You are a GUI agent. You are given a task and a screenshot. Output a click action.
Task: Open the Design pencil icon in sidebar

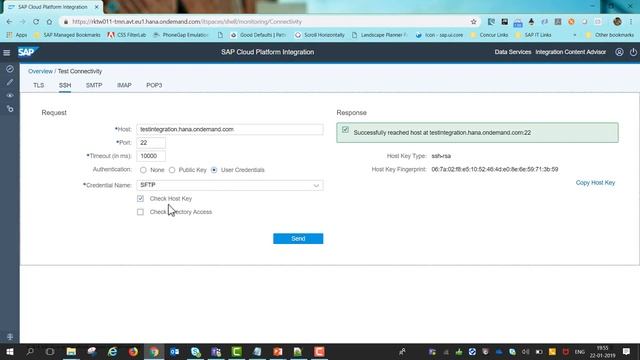[10, 82]
